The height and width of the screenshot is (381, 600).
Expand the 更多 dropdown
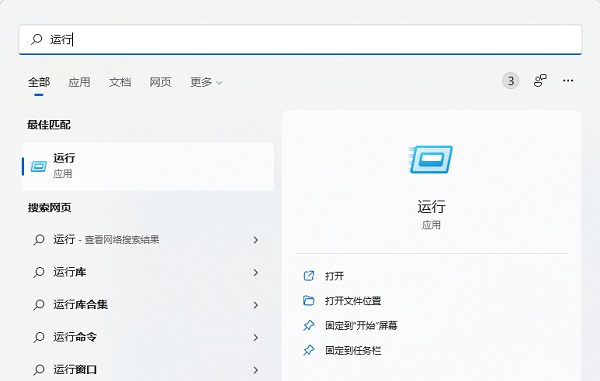click(x=206, y=82)
